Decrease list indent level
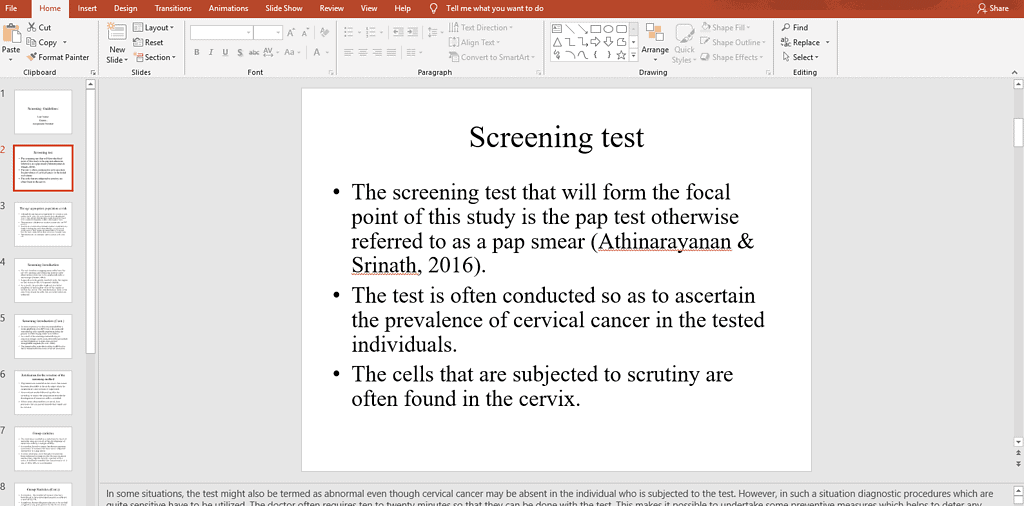 point(398,32)
